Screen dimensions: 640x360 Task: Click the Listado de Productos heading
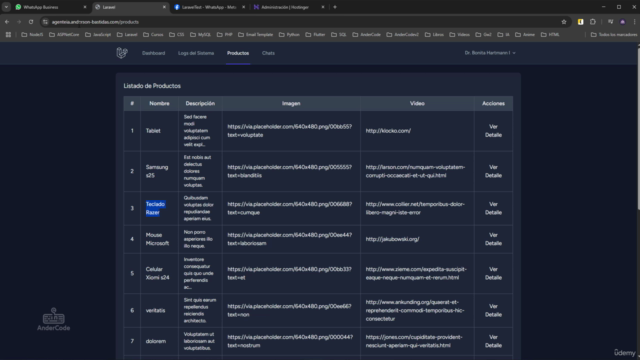point(152,86)
